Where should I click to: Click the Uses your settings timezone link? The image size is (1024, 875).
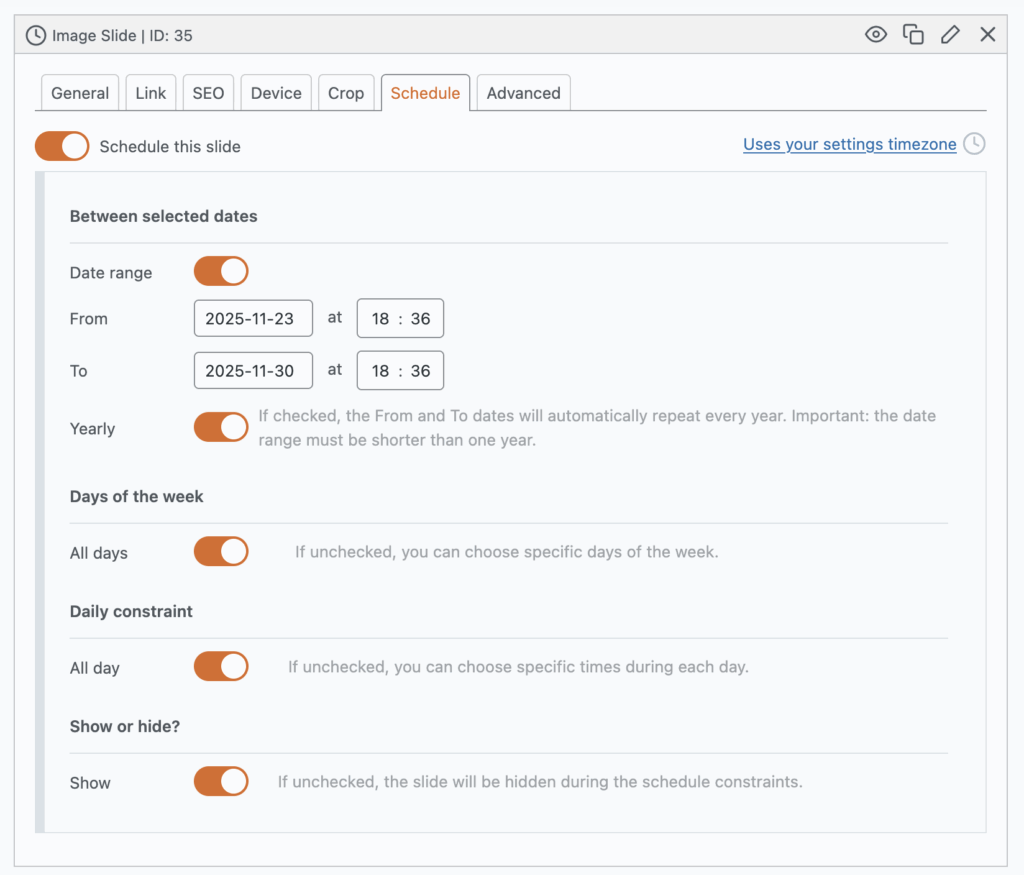[849, 144]
